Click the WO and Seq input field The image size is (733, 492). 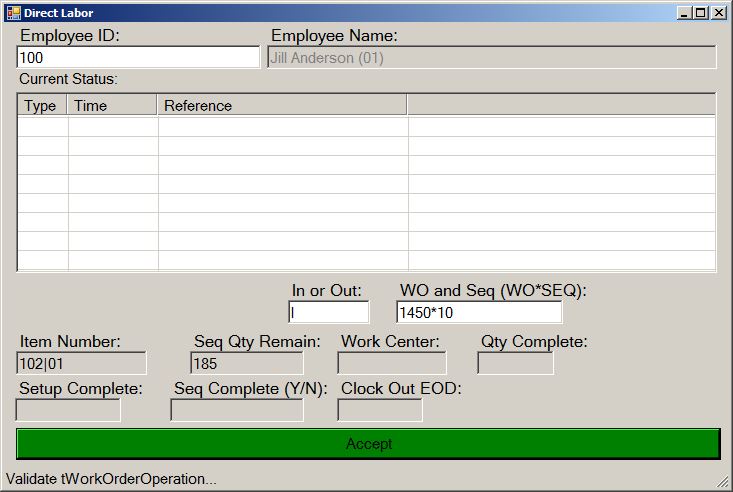click(478, 313)
